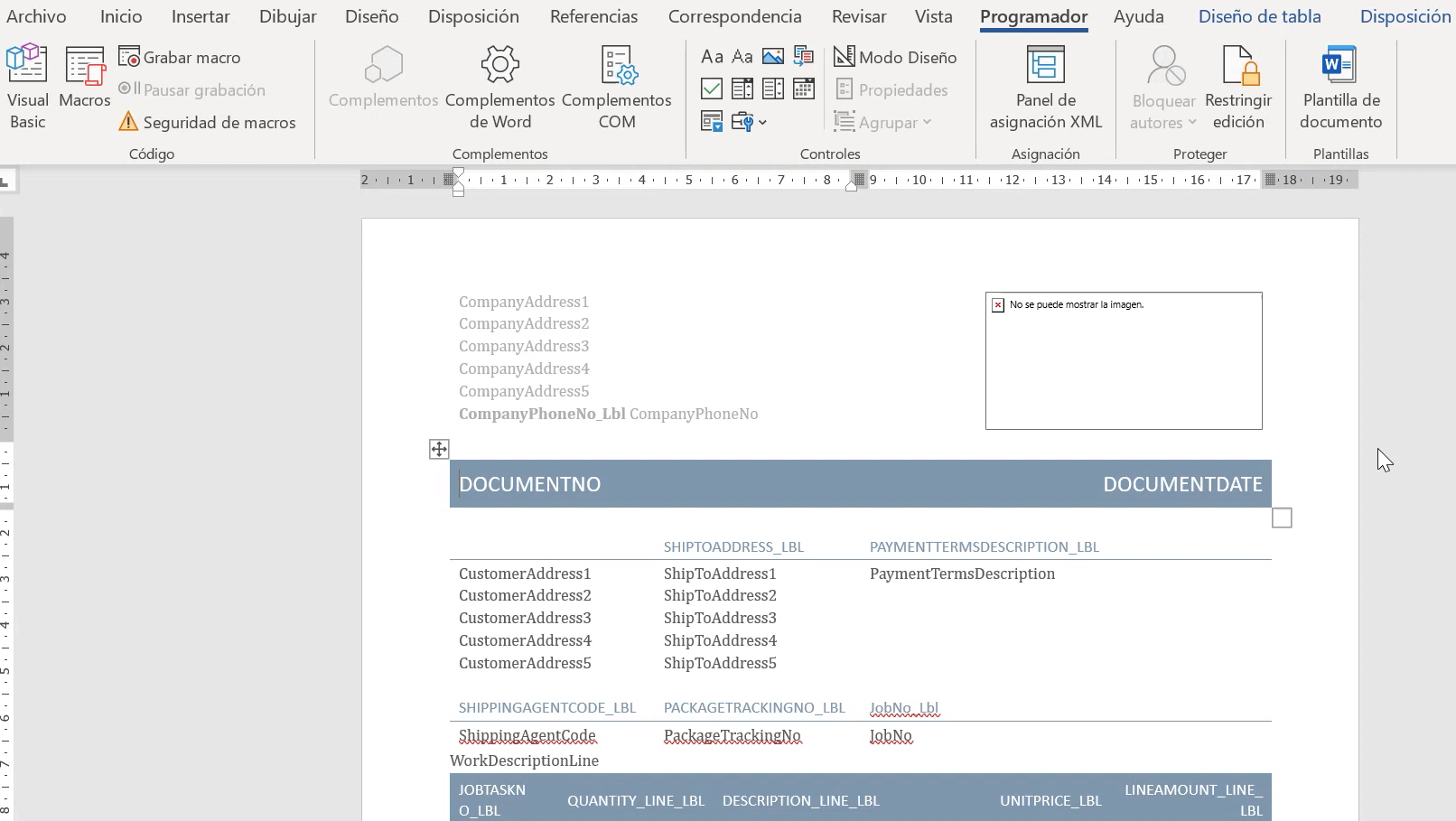
Task: Open the Visual Basic editor
Action: (27, 87)
